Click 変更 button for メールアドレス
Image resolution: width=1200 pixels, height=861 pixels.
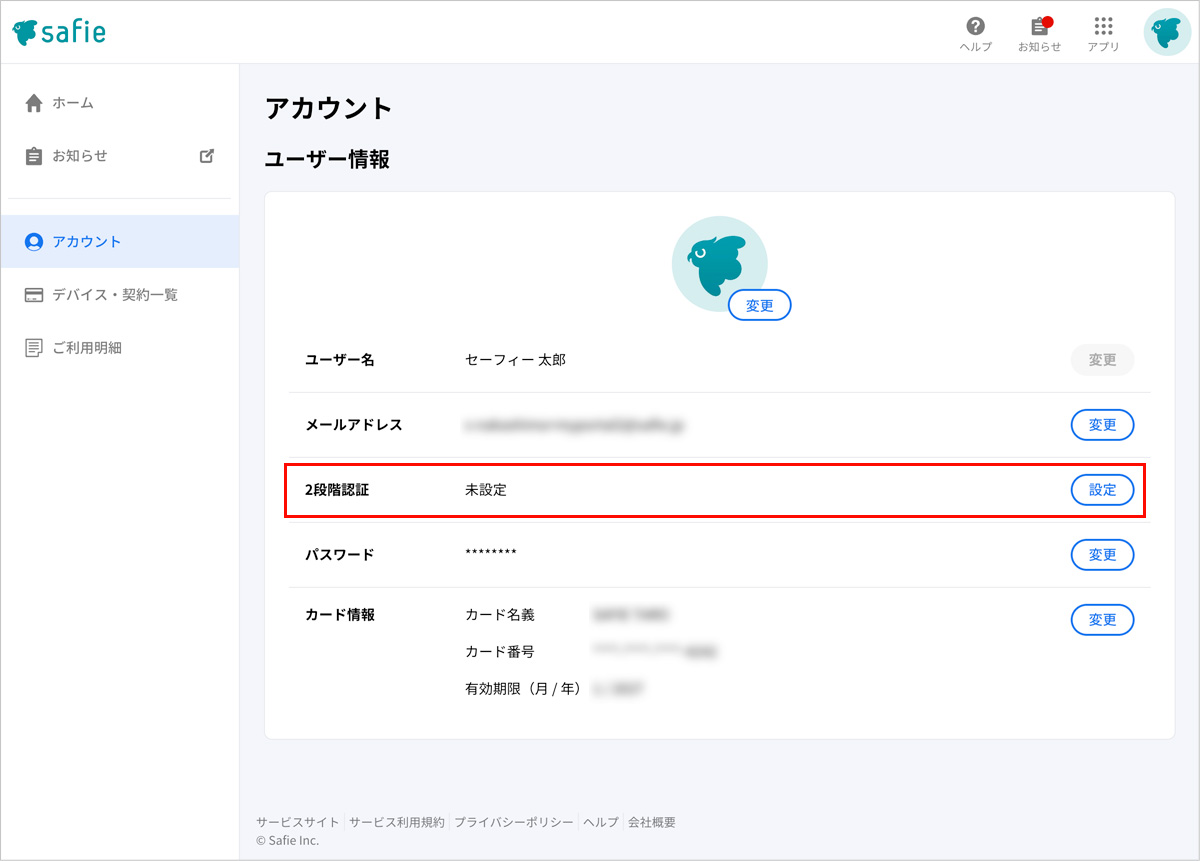point(1102,425)
